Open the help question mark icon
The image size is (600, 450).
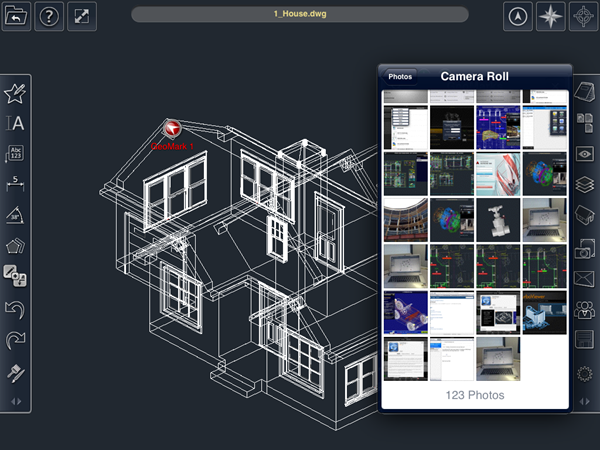[x=50, y=16]
